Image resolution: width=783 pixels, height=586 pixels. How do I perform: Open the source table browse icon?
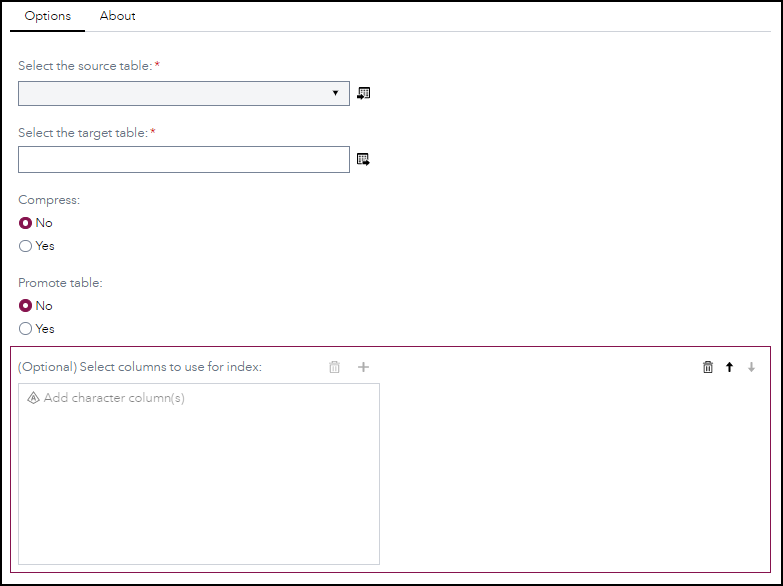coord(364,93)
